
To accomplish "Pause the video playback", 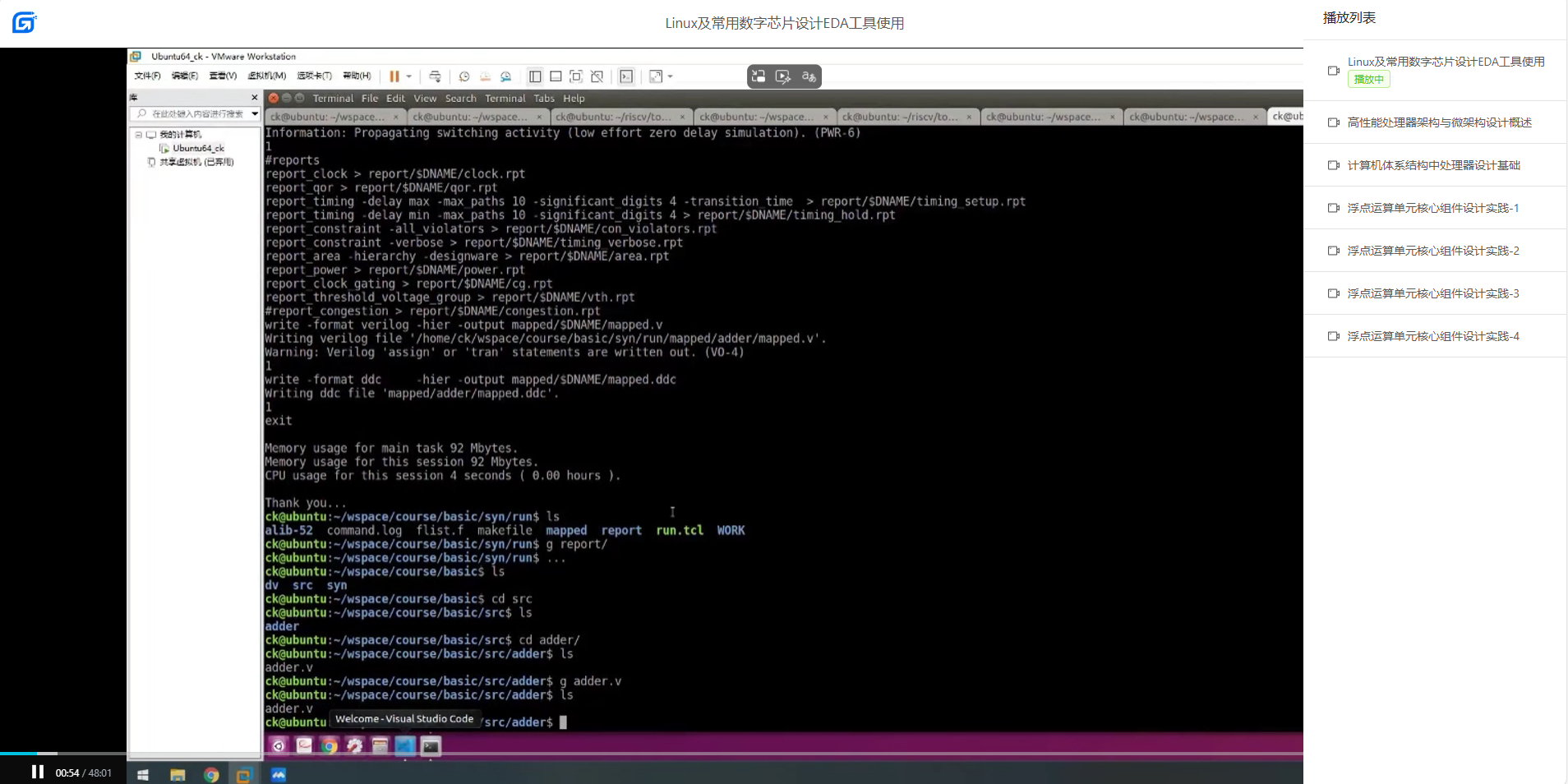I will coord(37,772).
